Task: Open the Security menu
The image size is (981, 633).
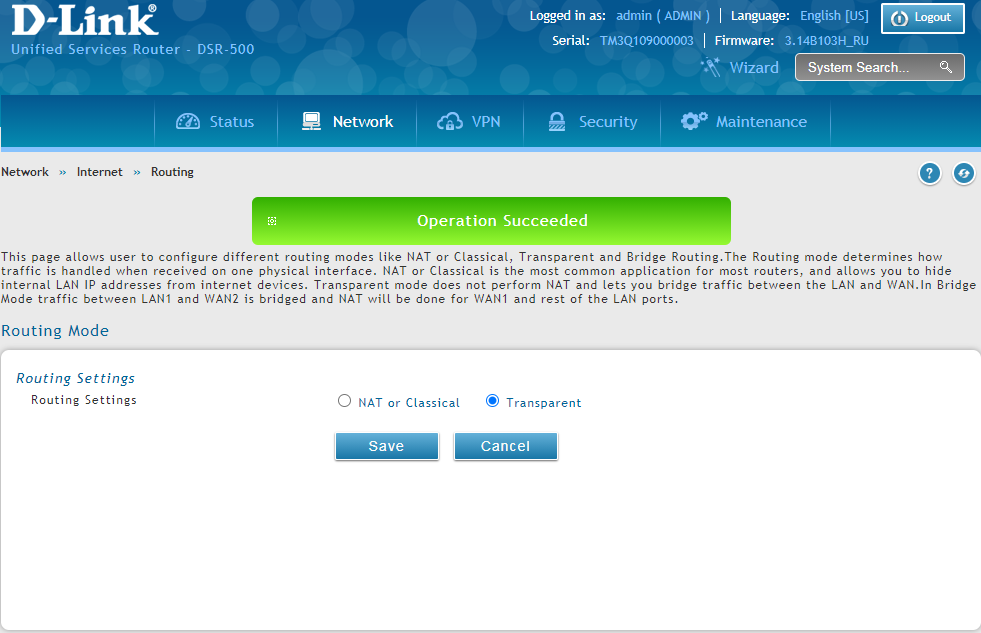Action: (x=592, y=121)
